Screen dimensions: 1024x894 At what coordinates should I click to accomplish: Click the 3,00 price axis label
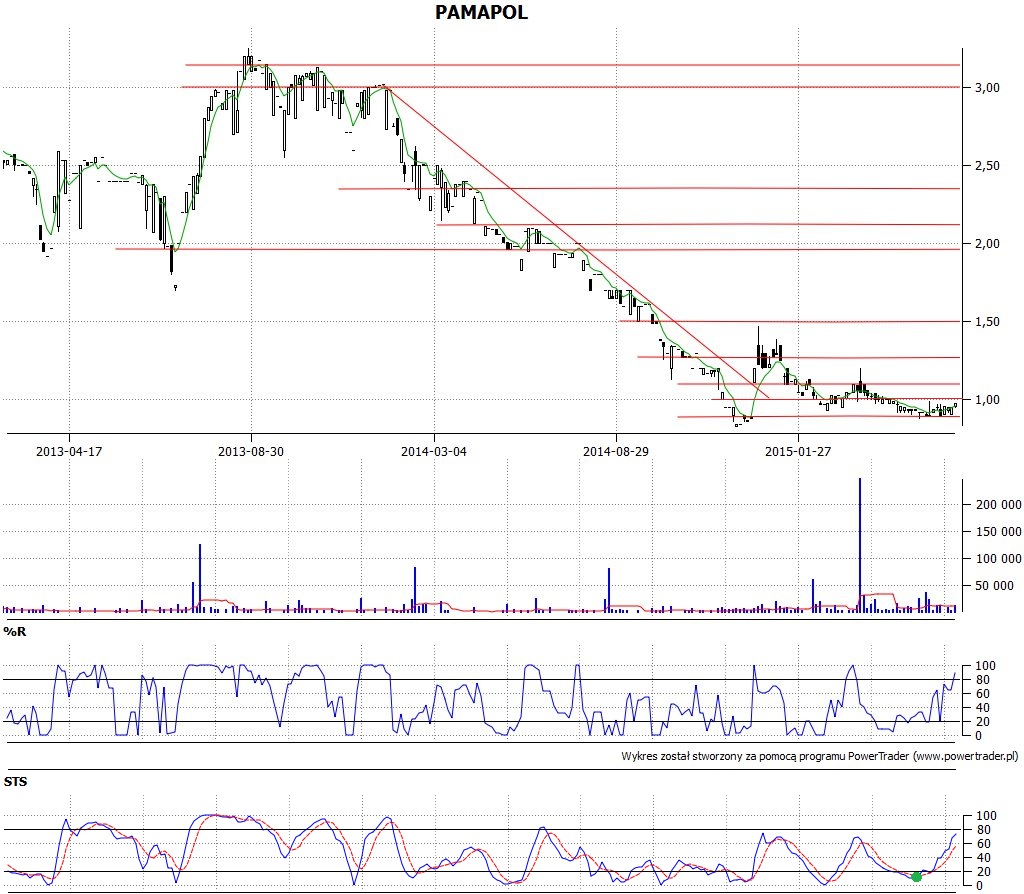(987, 88)
